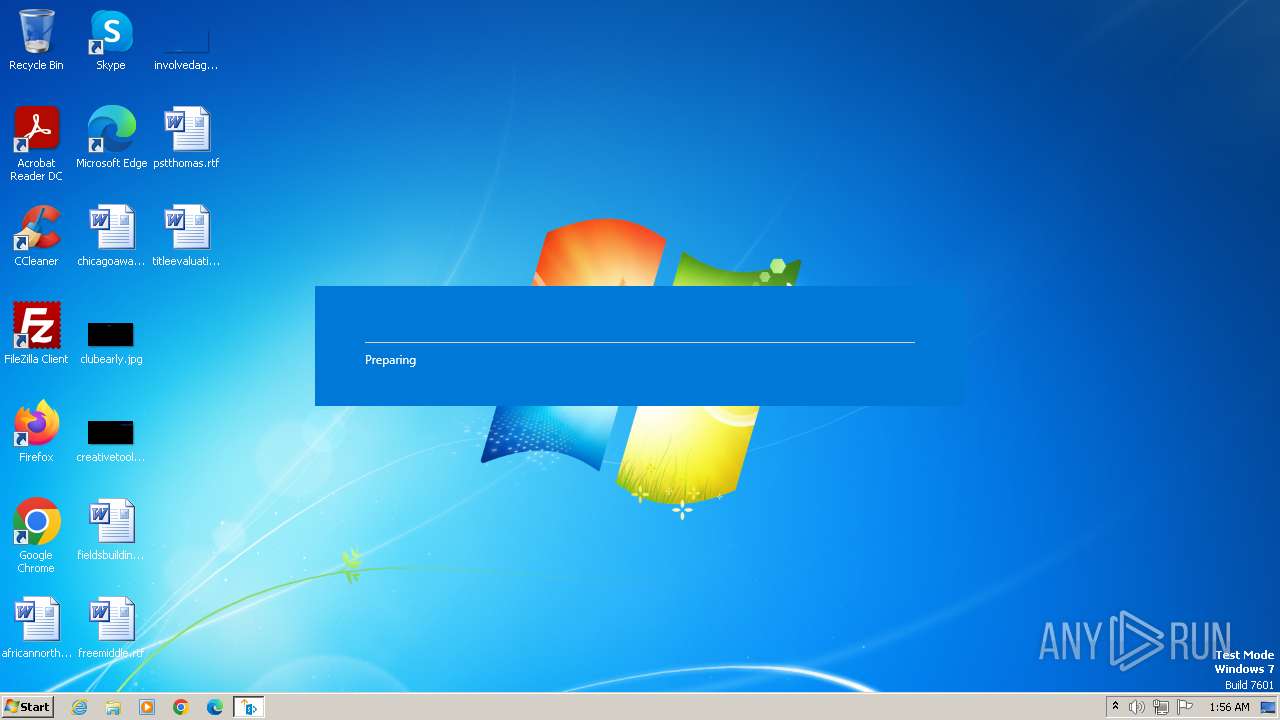
Task: Select the chicagoawa... Word document
Action: (111, 236)
